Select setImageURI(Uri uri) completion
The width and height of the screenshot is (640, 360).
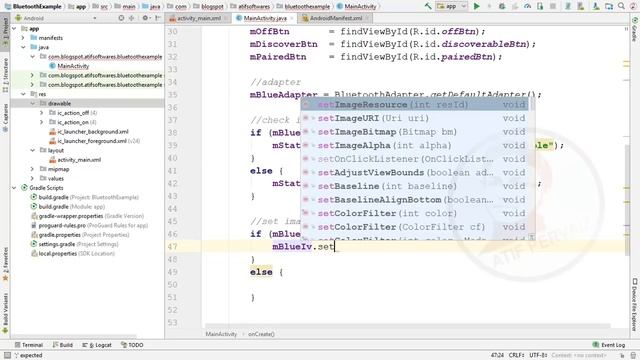(415, 118)
